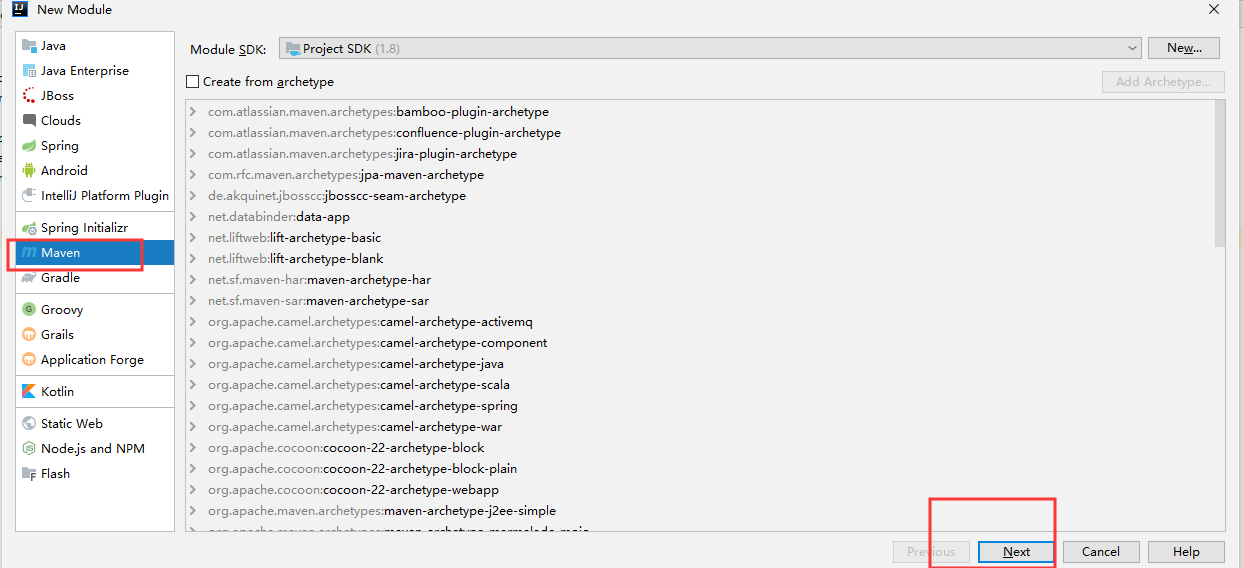Select camel-archetype-activemq row

pos(700,322)
